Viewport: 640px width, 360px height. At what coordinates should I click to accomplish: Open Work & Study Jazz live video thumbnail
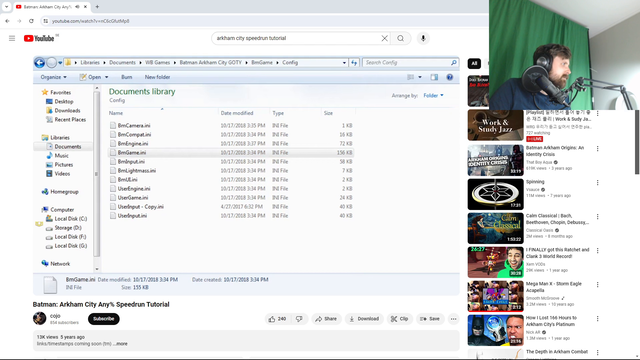(495, 125)
